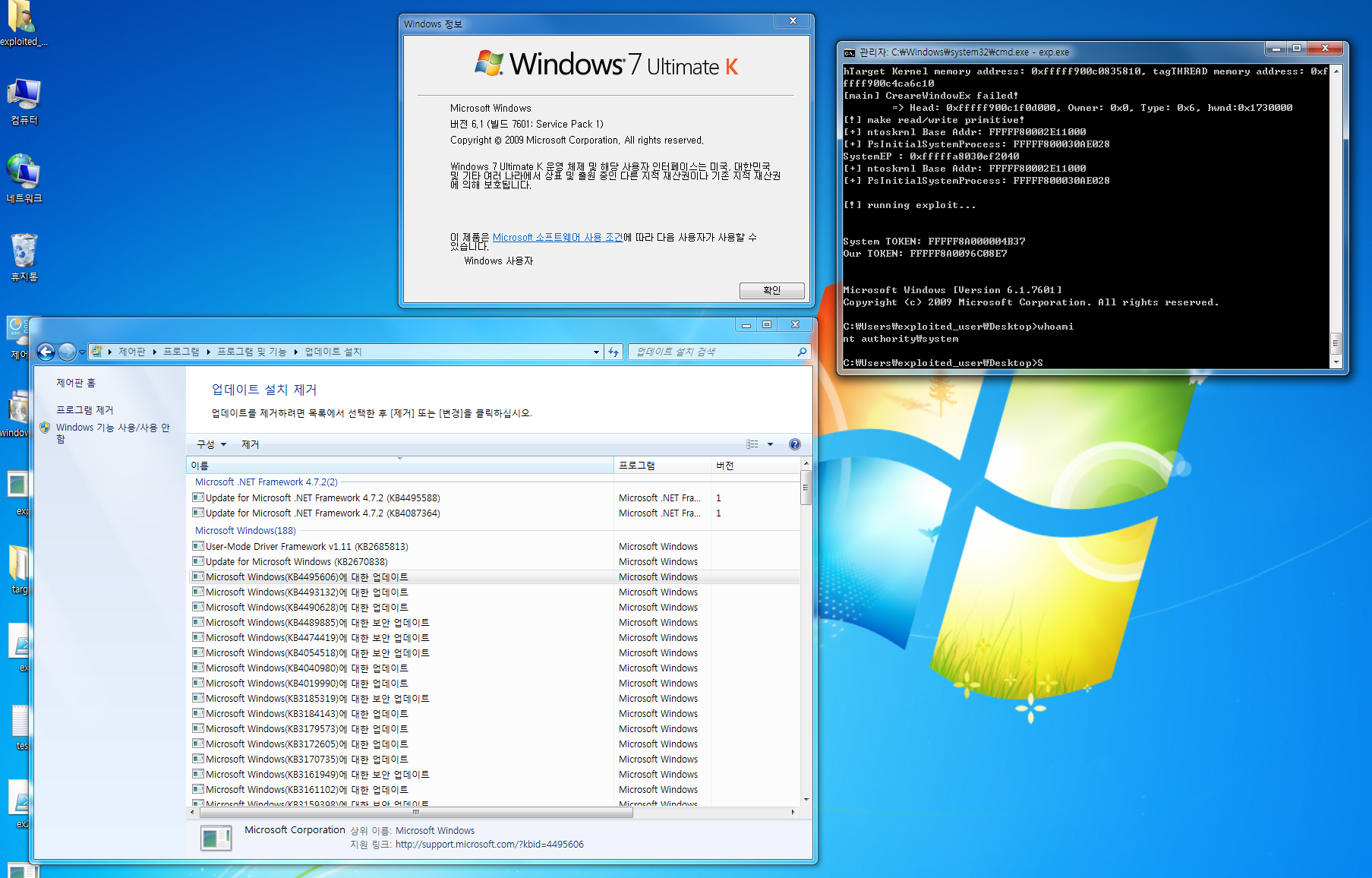Open the Microsoft 소프트웨어 사용 조건 link
The image size is (1372, 878).
pos(558,237)
